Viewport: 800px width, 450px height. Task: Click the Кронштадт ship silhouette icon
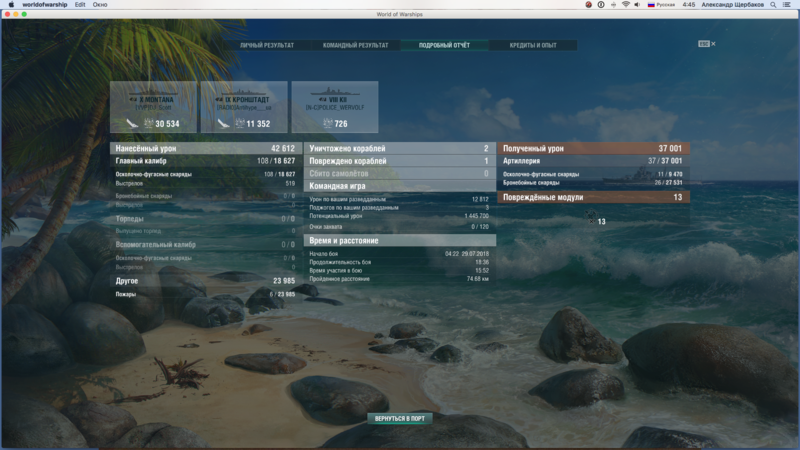(x=244, y=92)
